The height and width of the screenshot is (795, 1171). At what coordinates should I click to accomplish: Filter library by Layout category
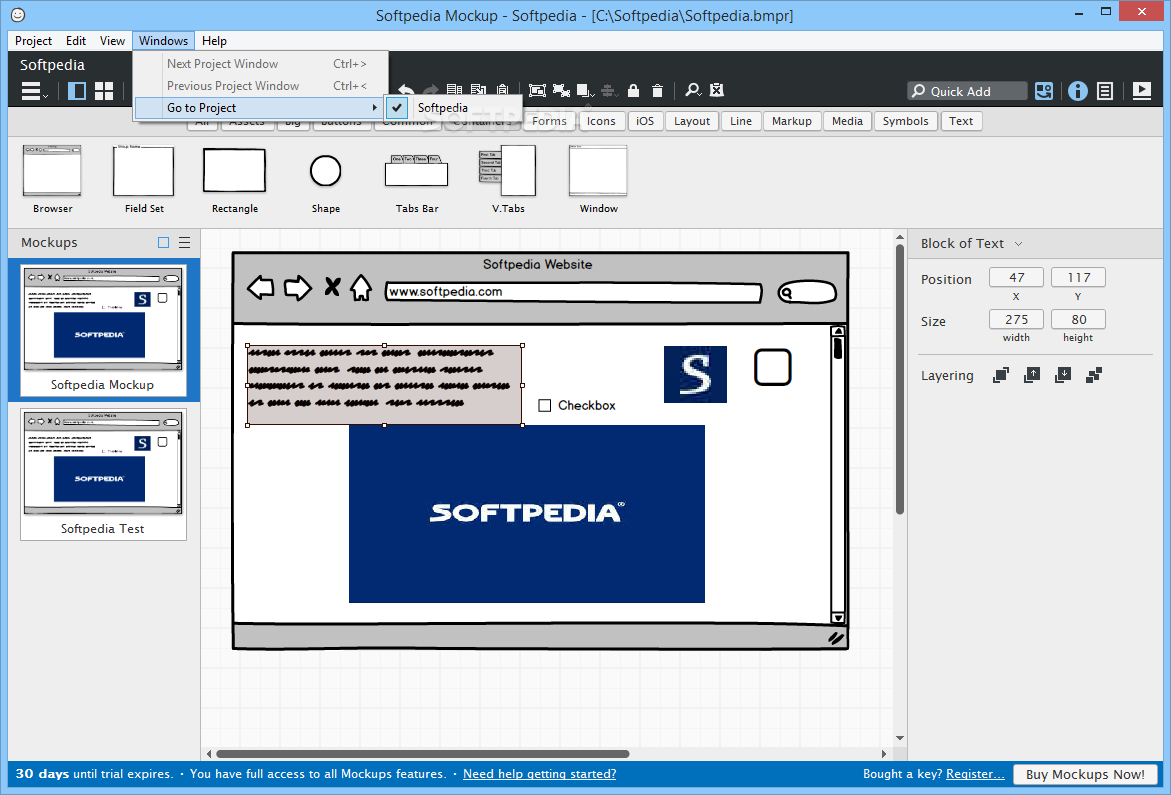692,121
